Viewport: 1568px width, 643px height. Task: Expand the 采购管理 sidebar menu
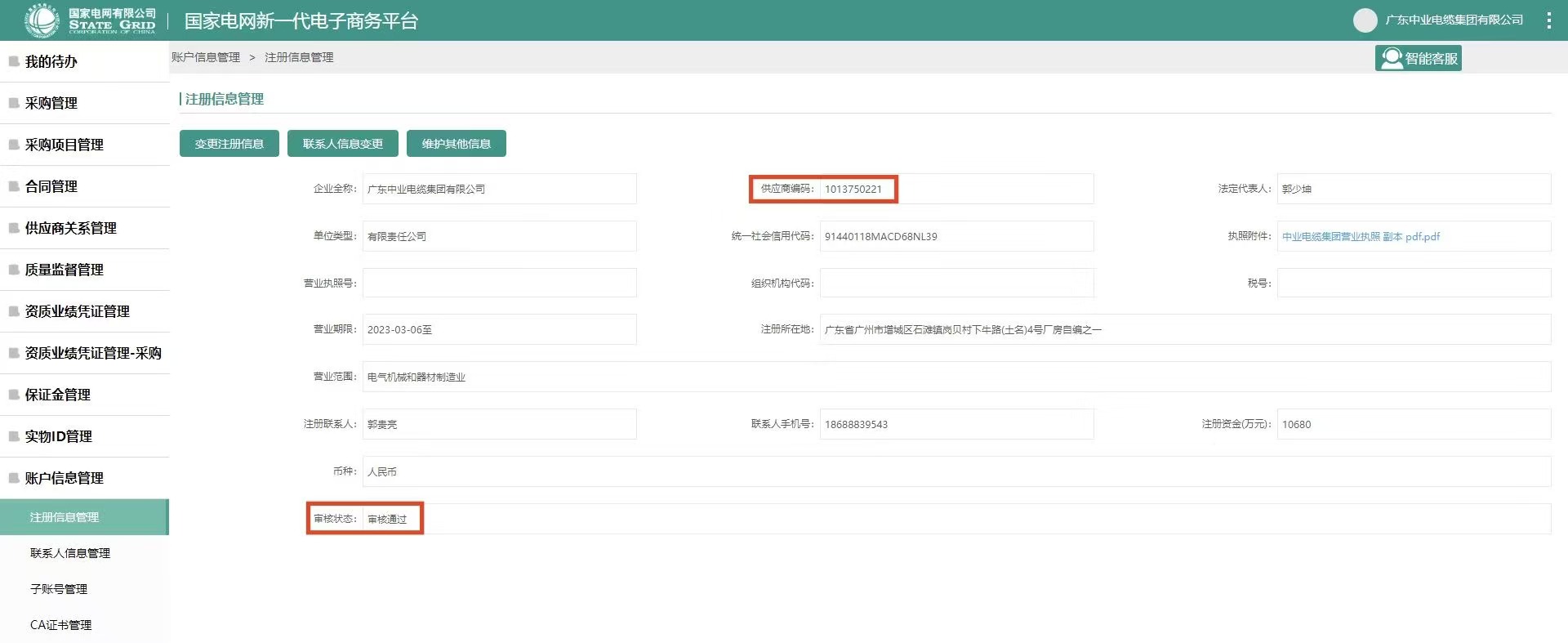(85, 103)
